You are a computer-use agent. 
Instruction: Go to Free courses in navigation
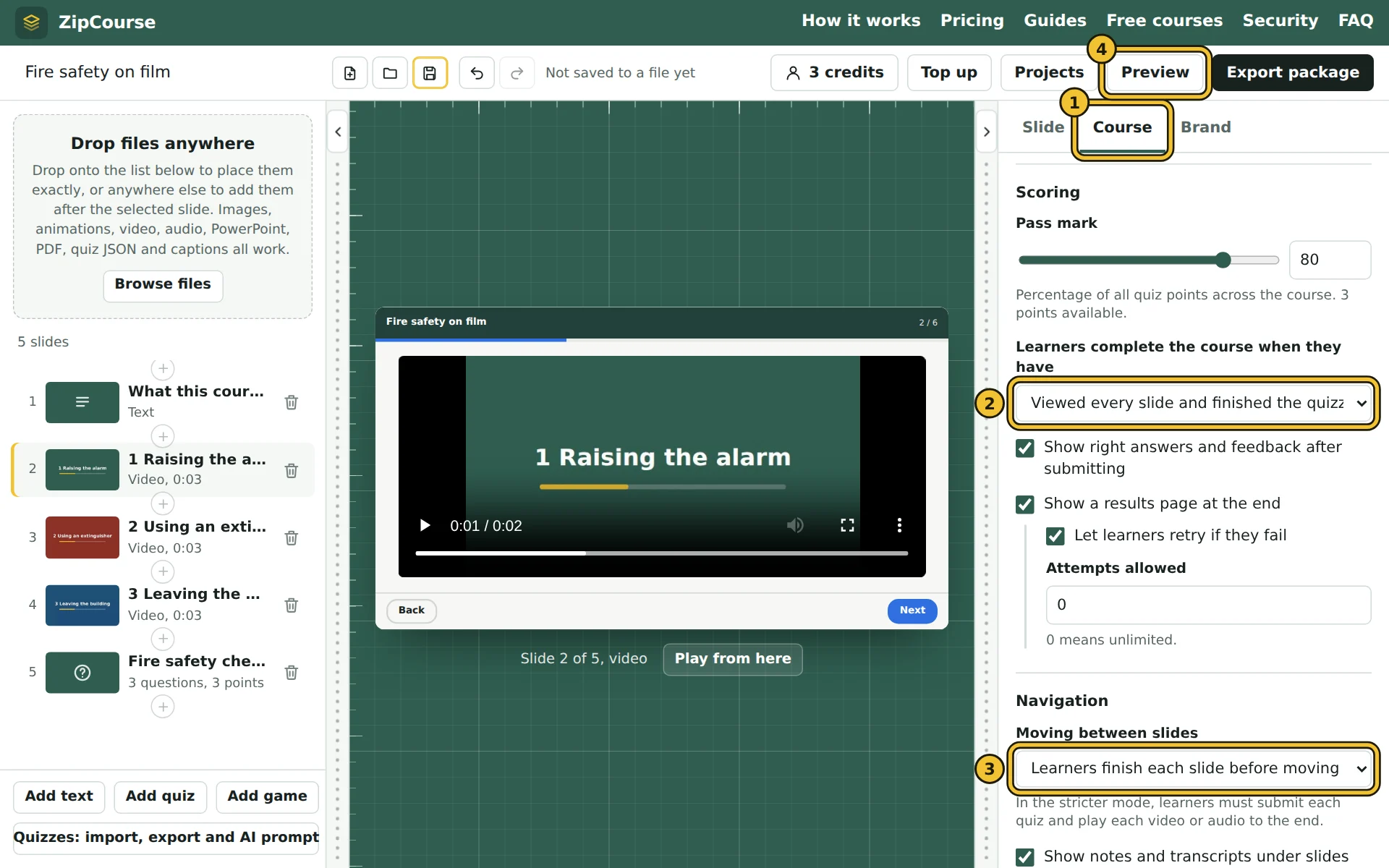(1164, 21)
